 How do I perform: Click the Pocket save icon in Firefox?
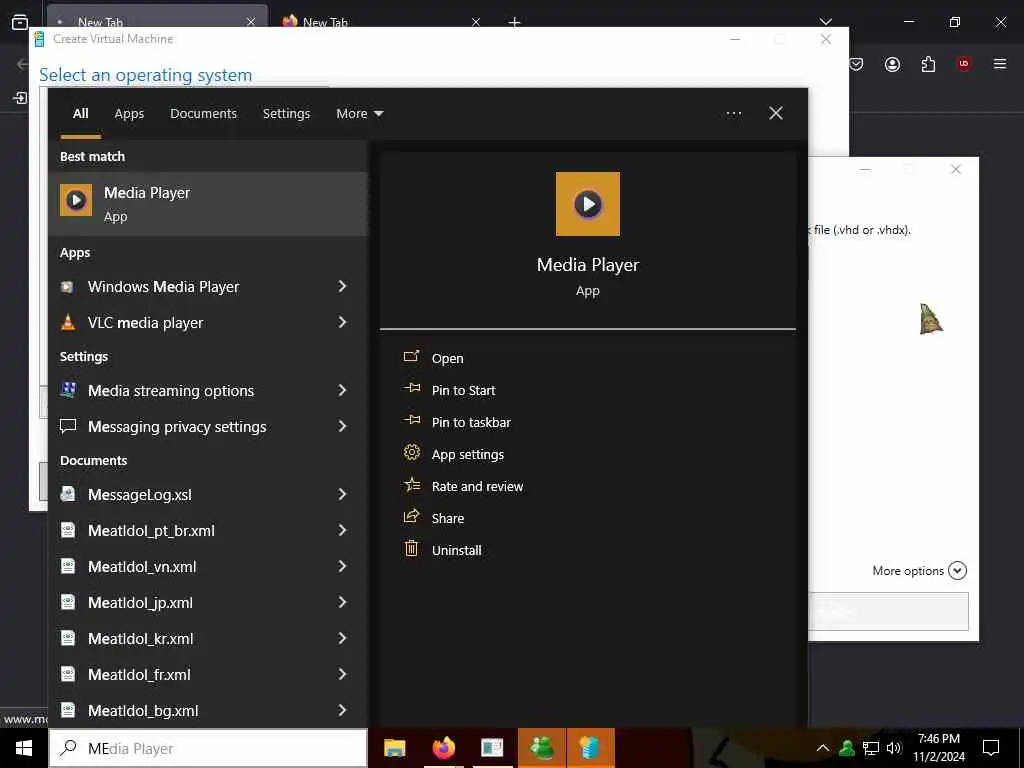click(x=856, y=64)
